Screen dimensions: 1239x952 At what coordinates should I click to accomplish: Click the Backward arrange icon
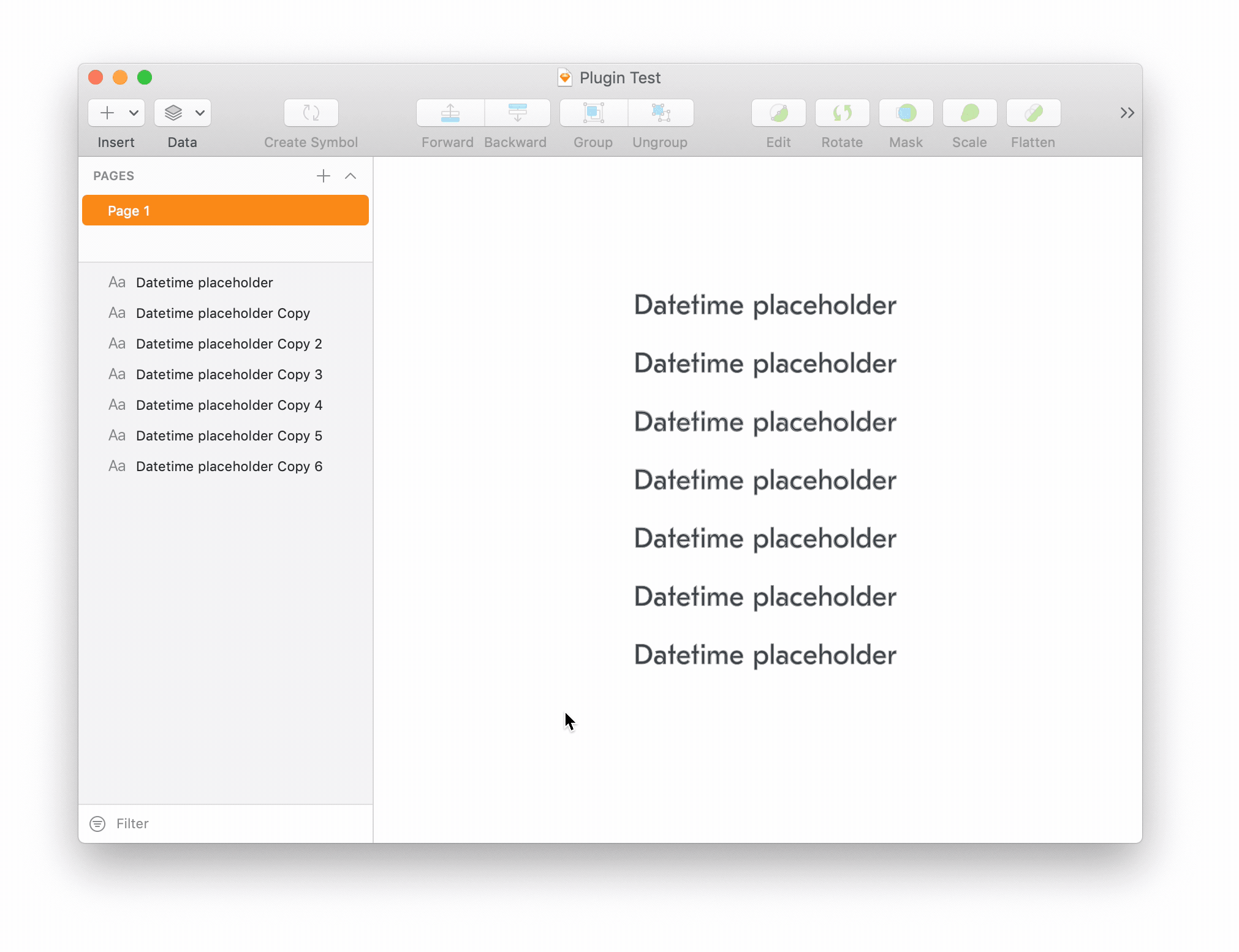[517, 113]
